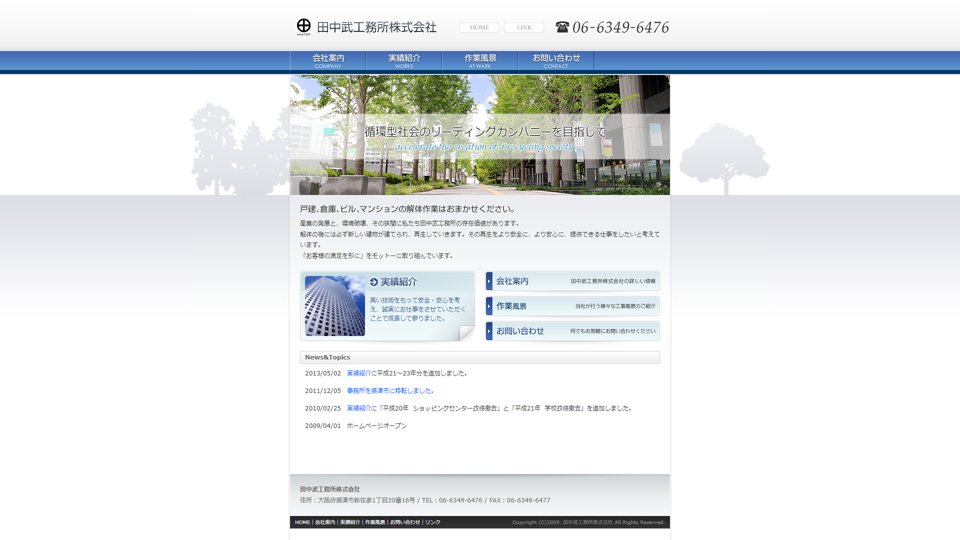This screenshot has width=960, height=540.
Task: Click the telephone icon beside the phone number
Action: coord(562,27)
